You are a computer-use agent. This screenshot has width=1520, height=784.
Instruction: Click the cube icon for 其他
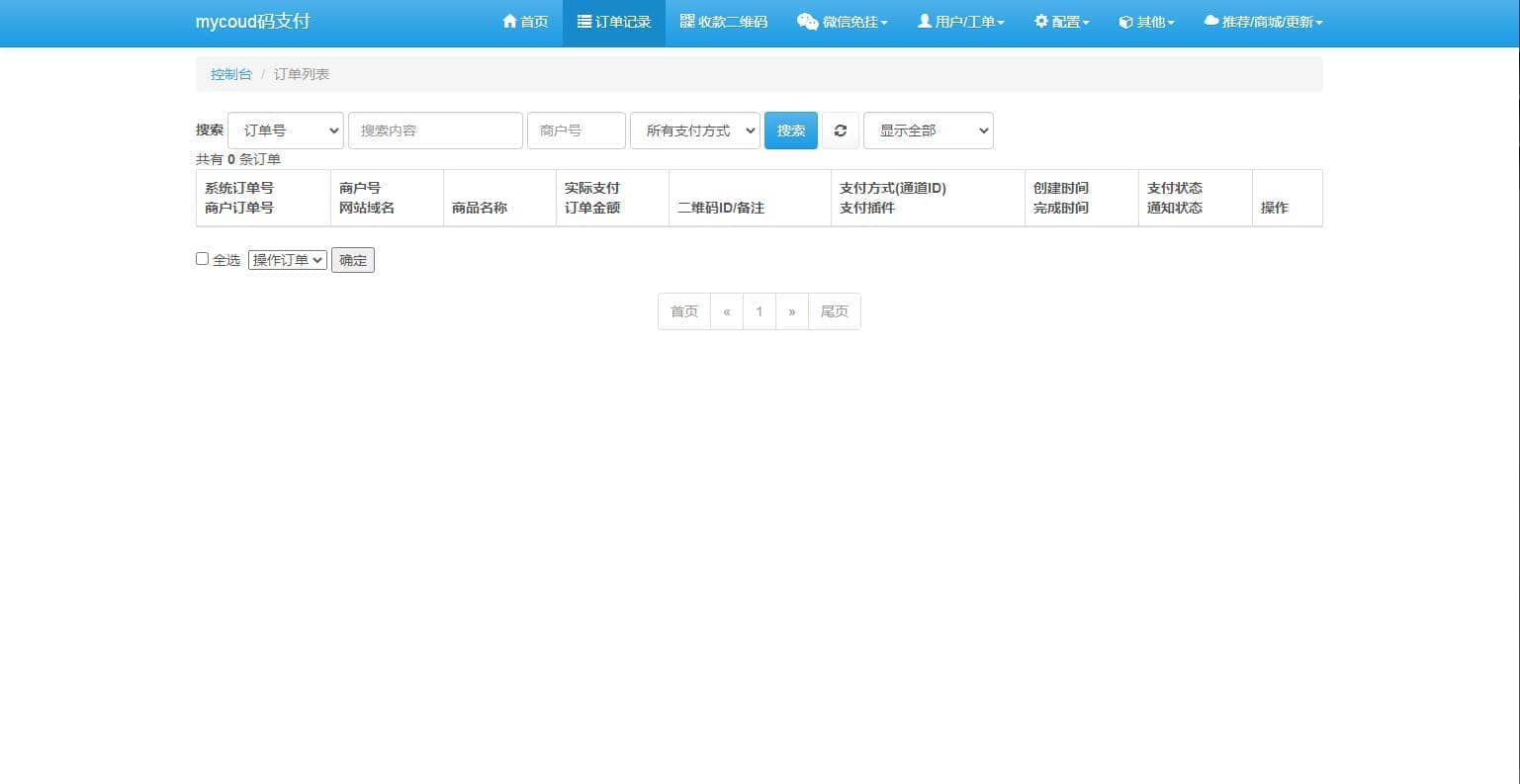pos(1125,22)
